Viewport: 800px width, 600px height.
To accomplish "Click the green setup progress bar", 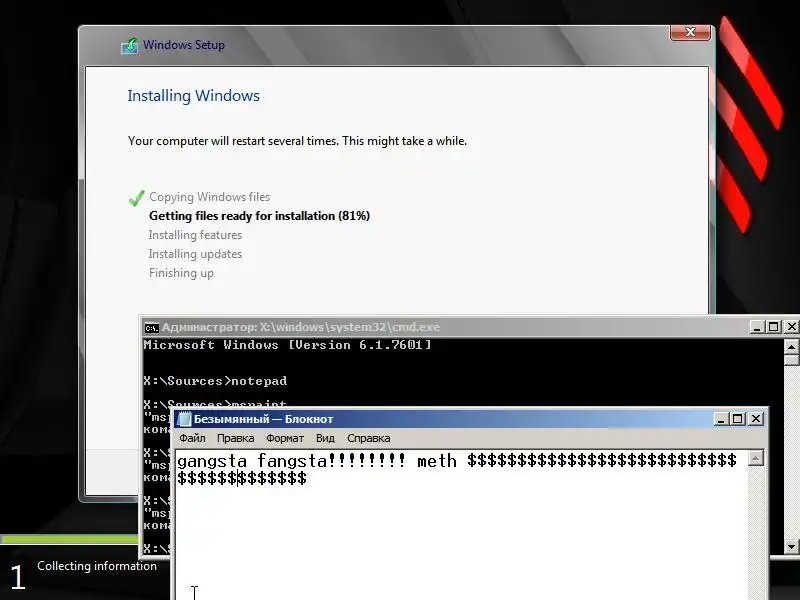I will click(x=69, y=539).
